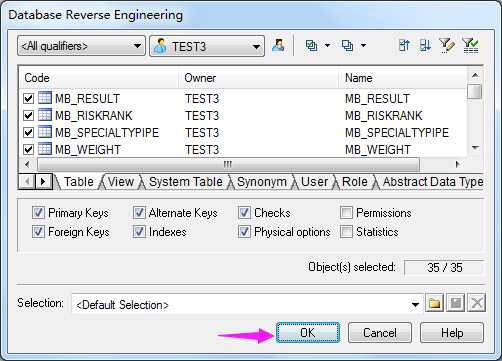Viewport: 502px width, 361px height.
Task: Expand the Select All dropdown arrow
Action: click(327, 46)
